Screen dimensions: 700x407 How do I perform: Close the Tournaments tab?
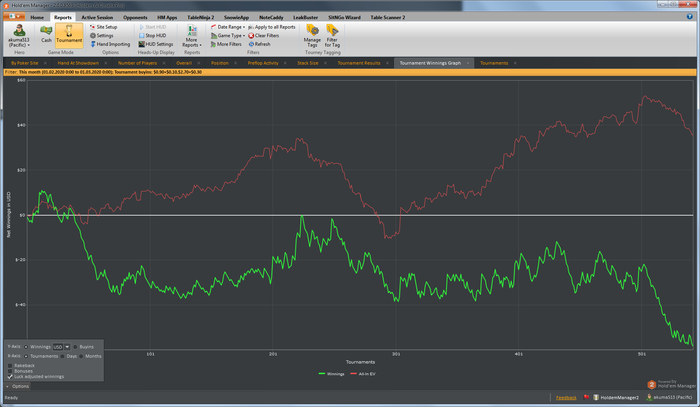point(515,63)
